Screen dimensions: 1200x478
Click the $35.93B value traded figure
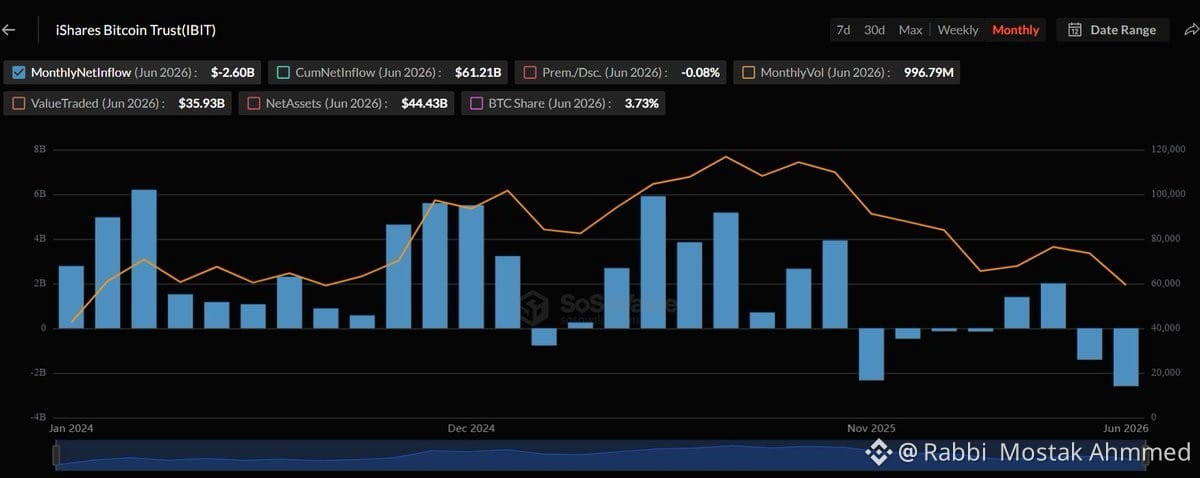click(202, 103)
